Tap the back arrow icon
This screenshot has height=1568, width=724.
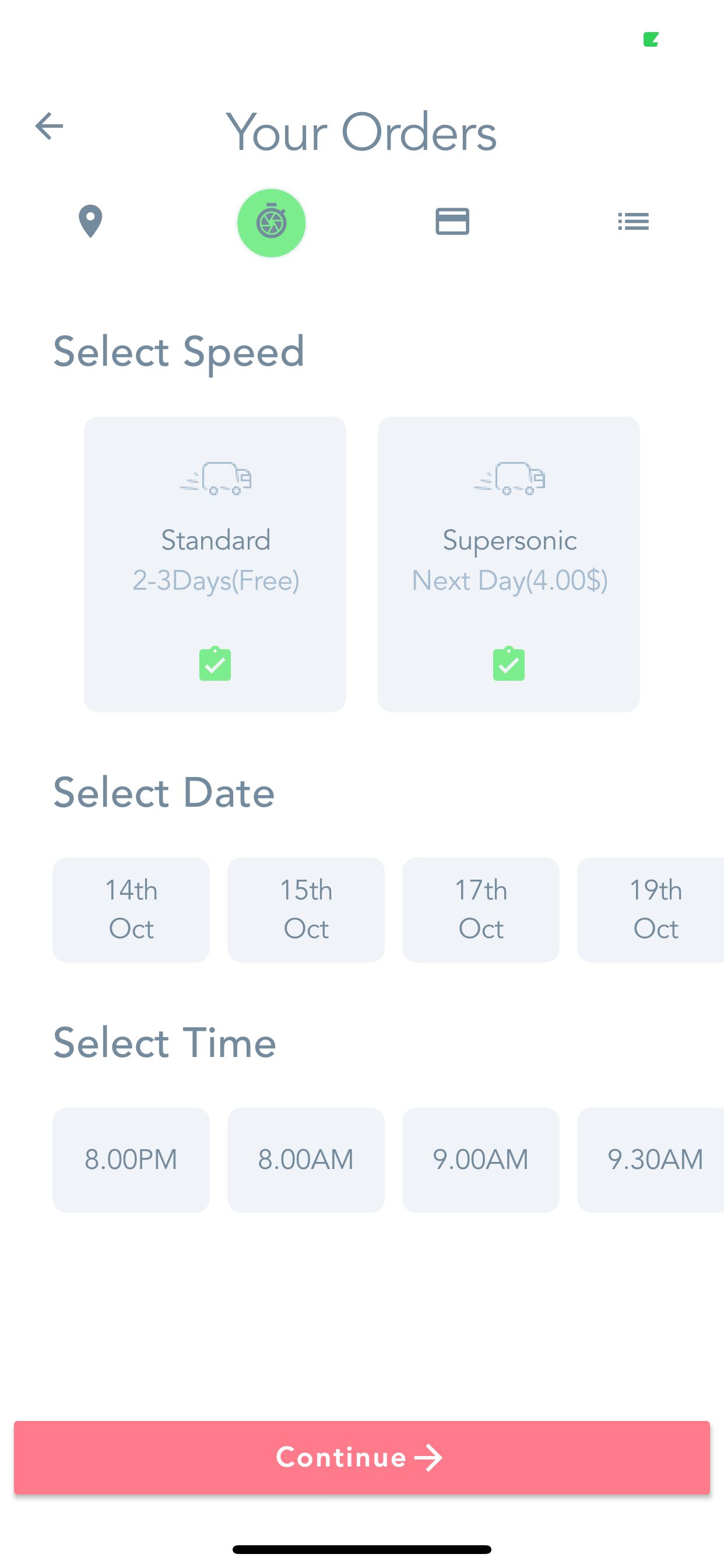click(50, 126)
